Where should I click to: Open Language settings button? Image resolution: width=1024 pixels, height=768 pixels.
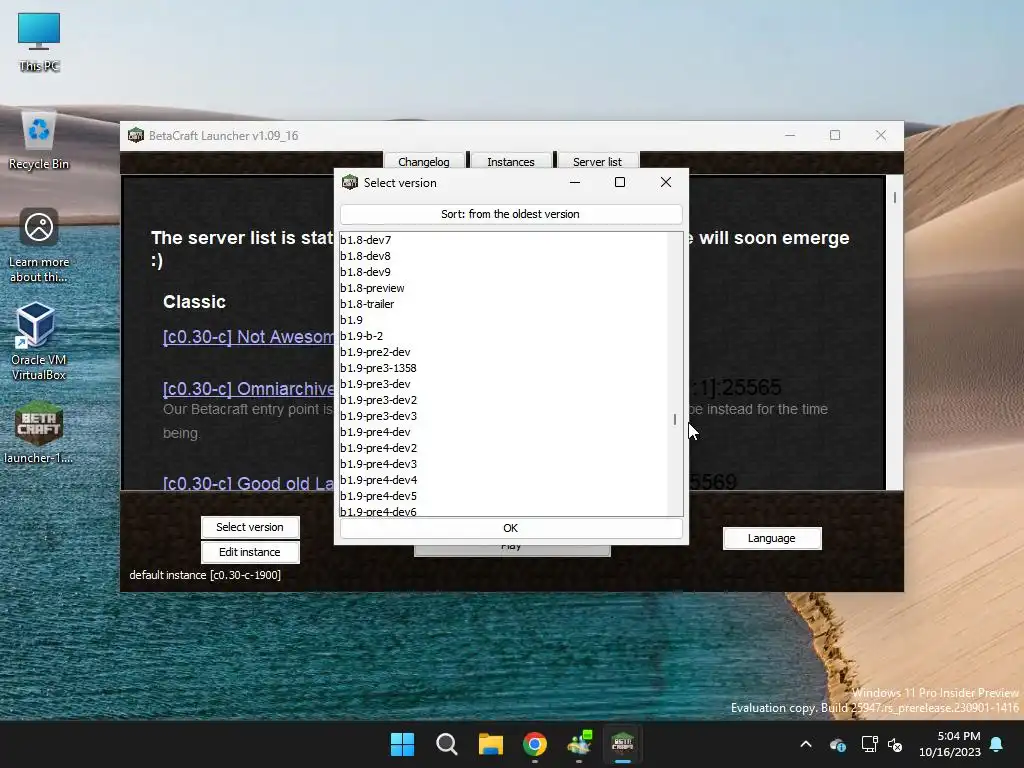(772, 538)
